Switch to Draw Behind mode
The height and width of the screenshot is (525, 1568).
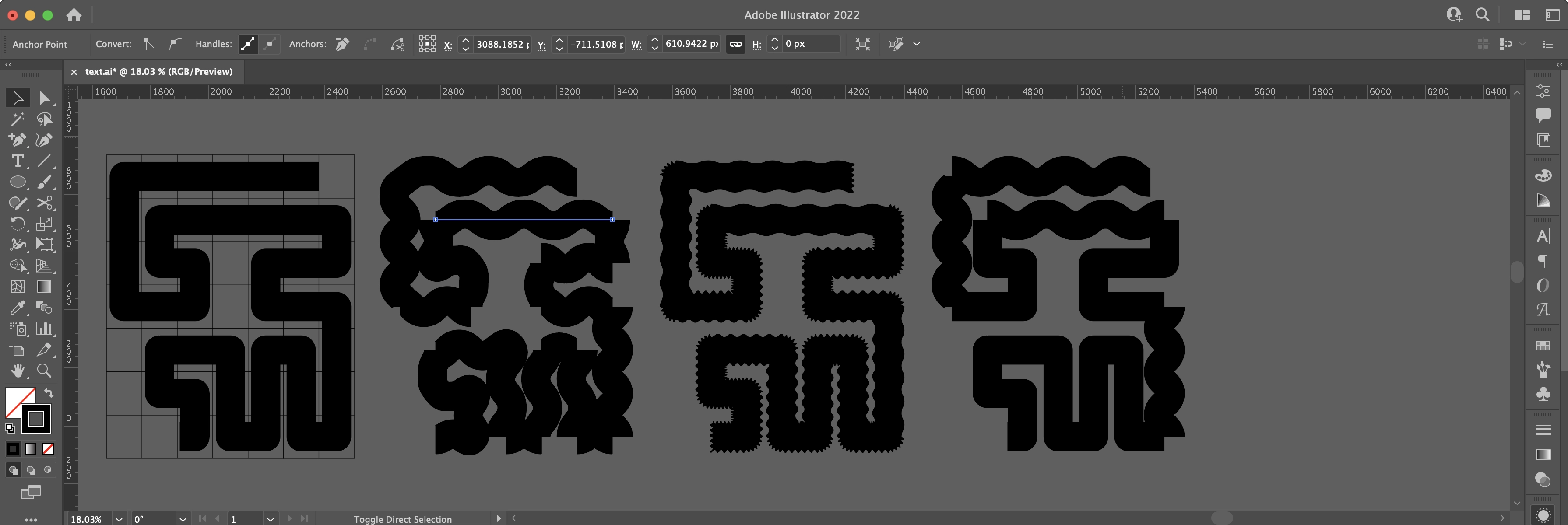click(x=31, y=469)
